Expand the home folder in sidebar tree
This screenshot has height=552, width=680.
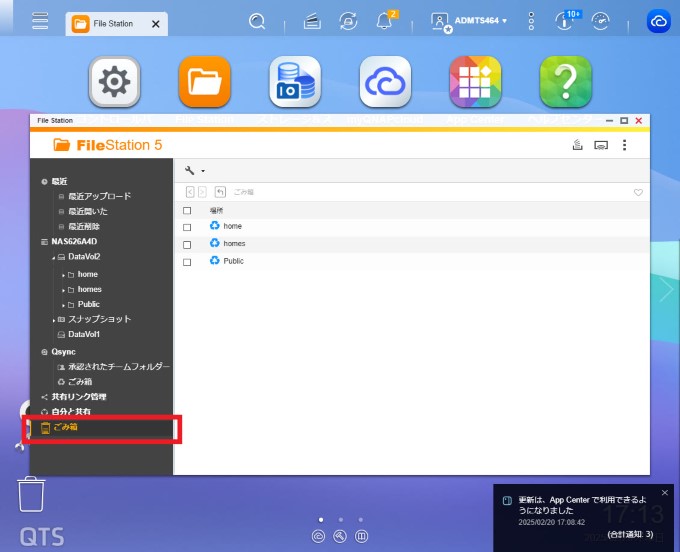(x=63, y=275)
